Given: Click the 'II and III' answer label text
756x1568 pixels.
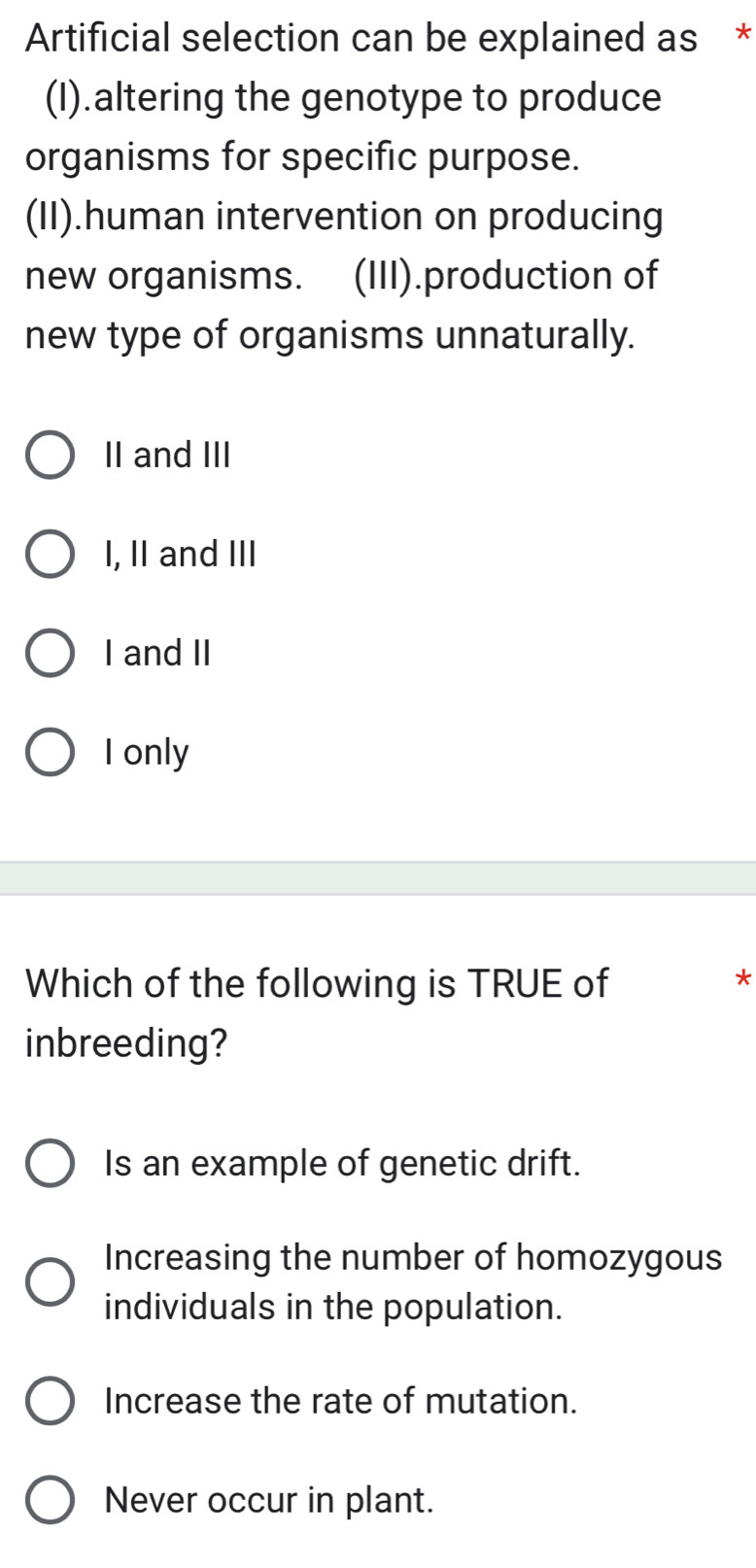Looking at the screenshot, I should [167, 455].
